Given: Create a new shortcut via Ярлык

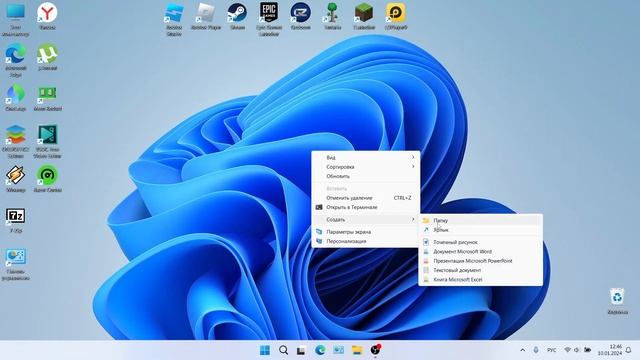Looking at the screenshot, I should [481, 230].
